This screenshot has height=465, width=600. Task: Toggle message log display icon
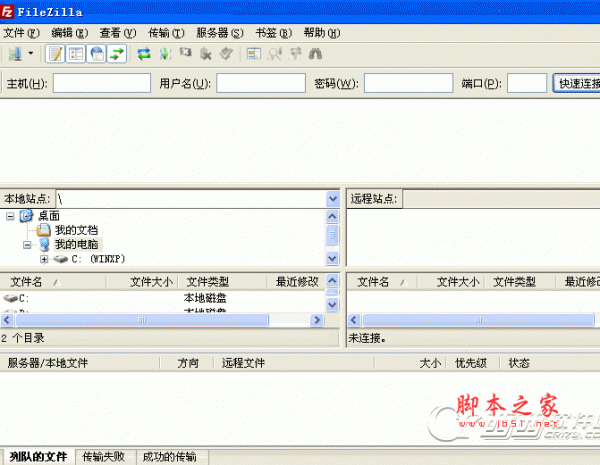[55, 54]
